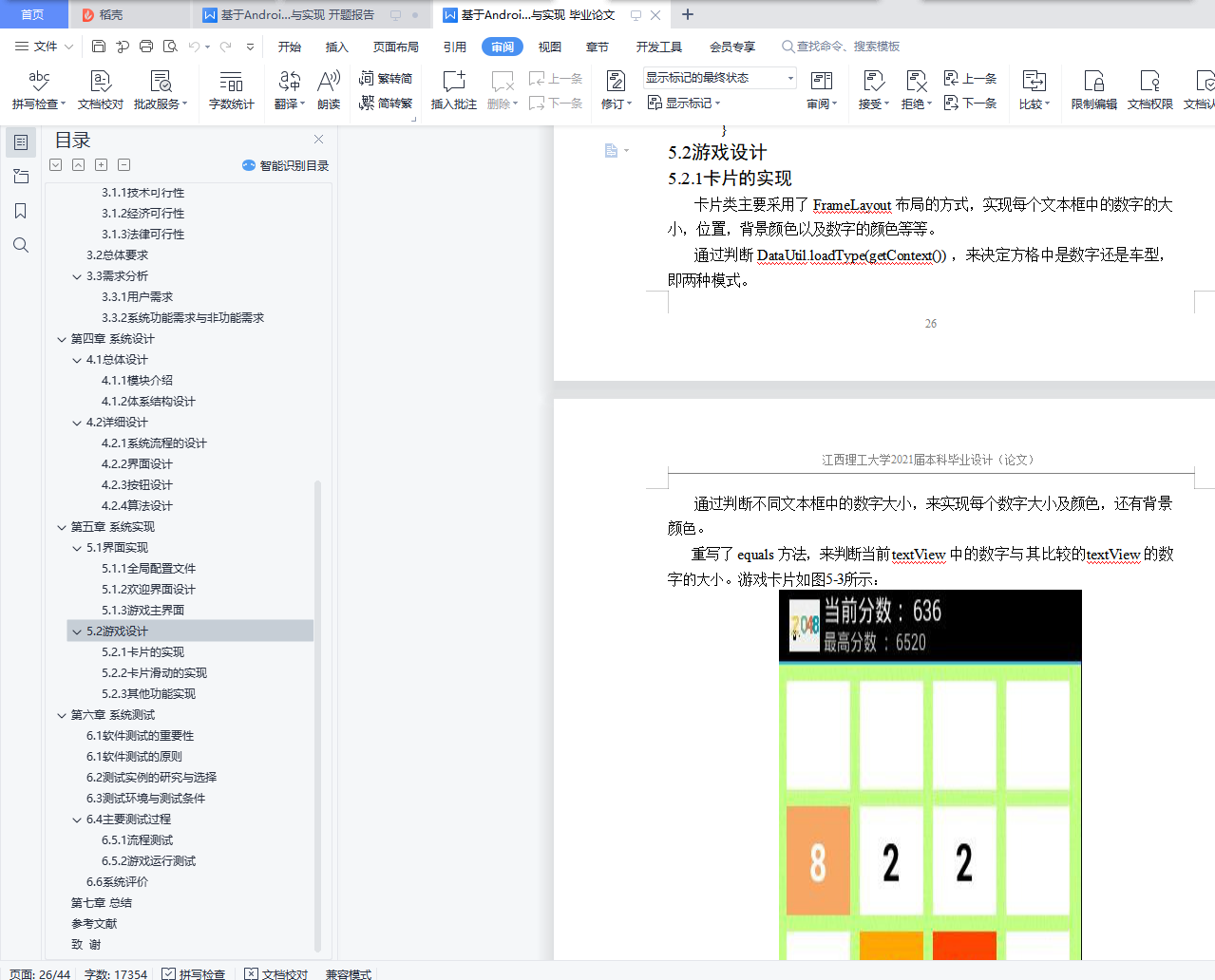Click the 拒绝 reject change icon
The image size is (1215, 980).
click(916, 82)
